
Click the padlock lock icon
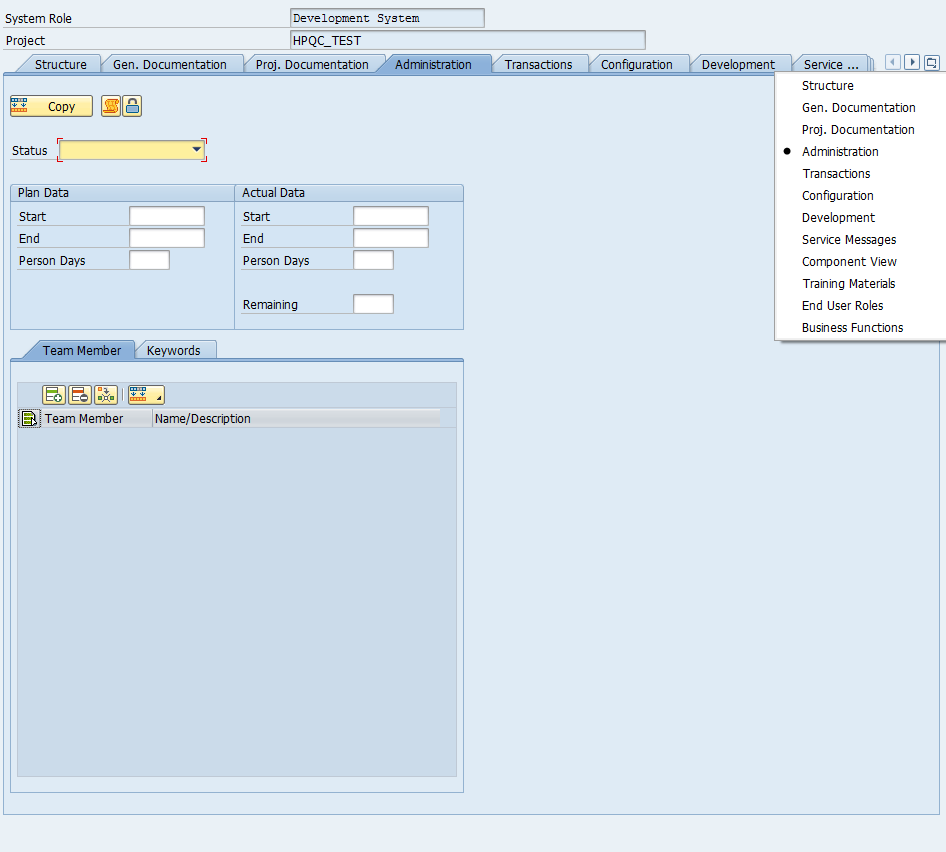click(x=133, y=106)
